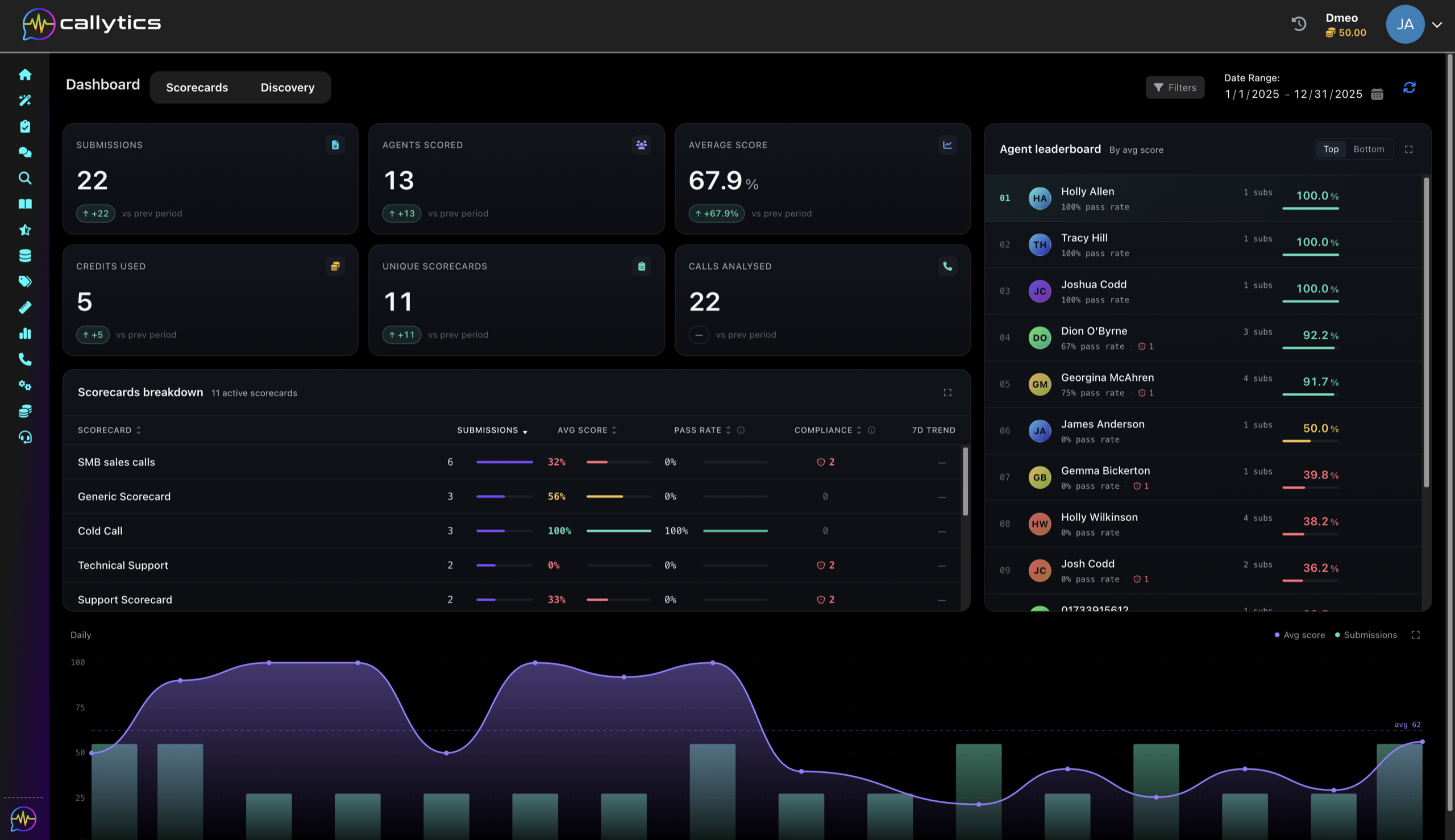Click the history clock icon in header

point(1299,24)
